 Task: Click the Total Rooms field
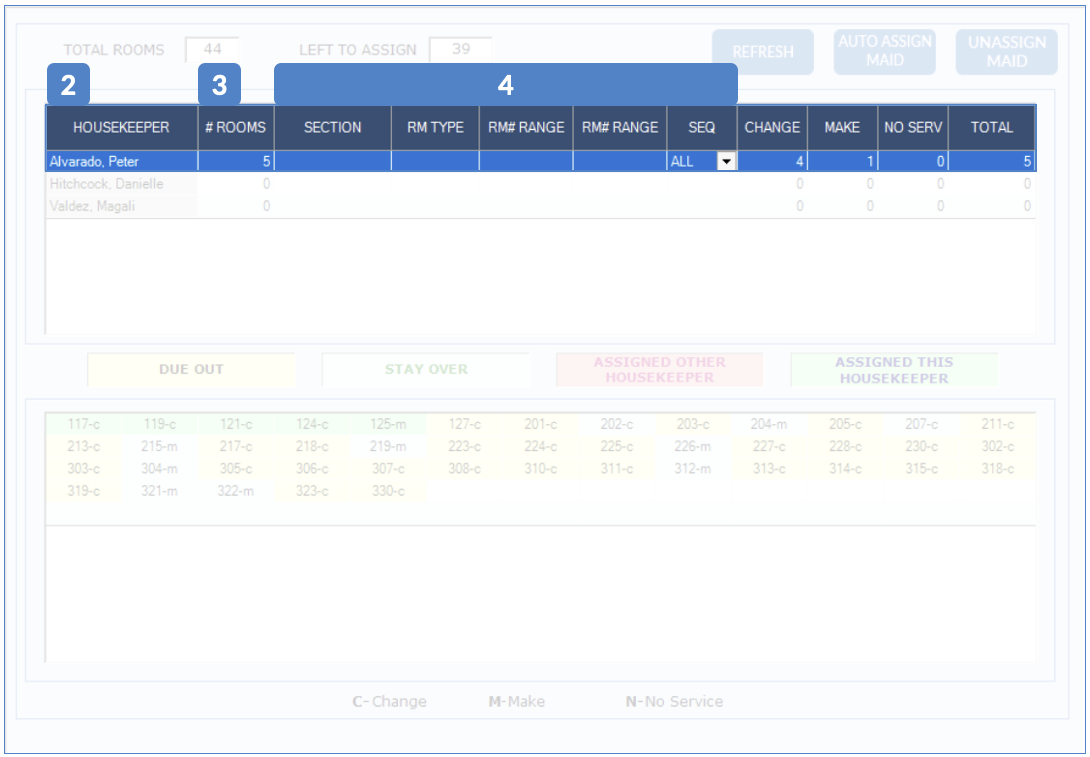pyautogui.click(x=212, y=49)
